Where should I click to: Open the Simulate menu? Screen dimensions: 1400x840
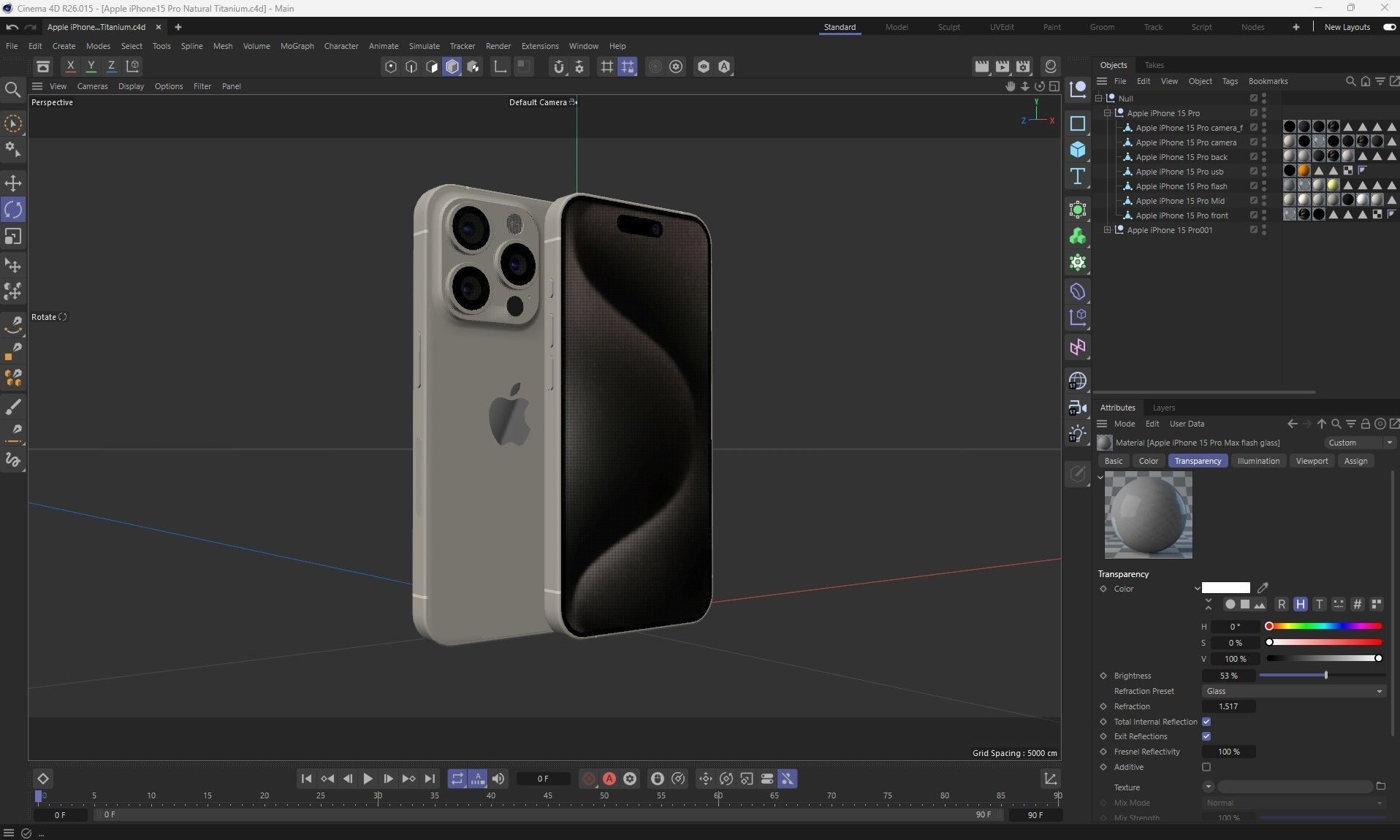[x=424, y=46]
